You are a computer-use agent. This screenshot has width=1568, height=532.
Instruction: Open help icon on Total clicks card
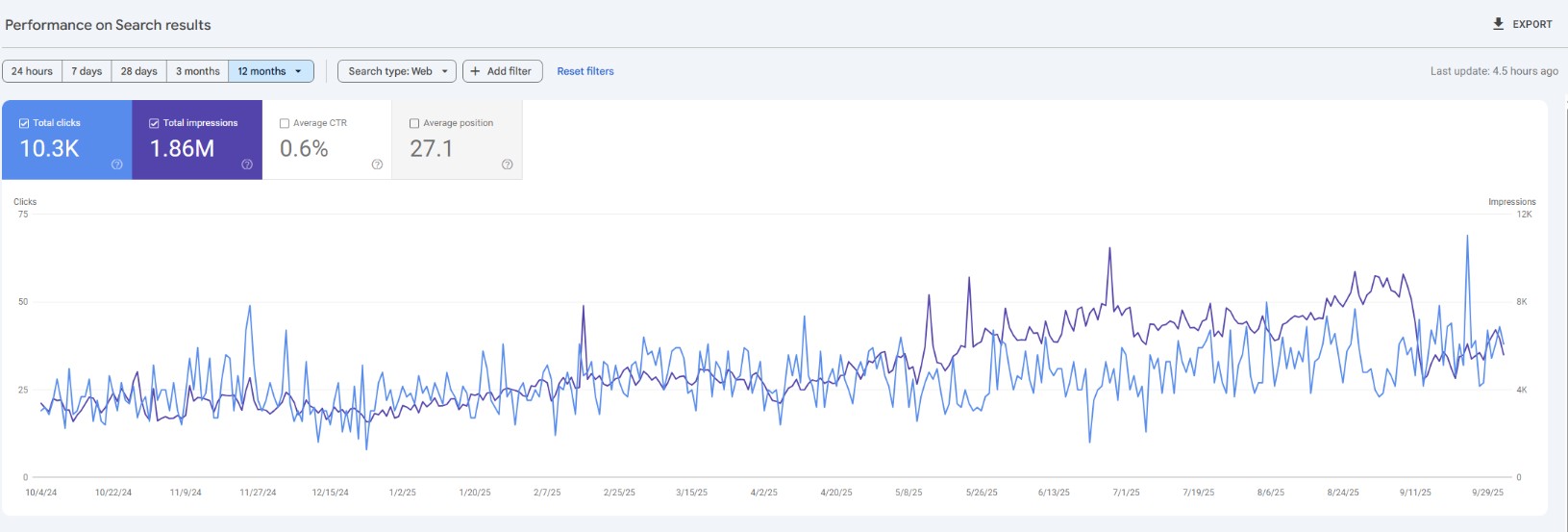pyautogui.click(x=117, y=165)
